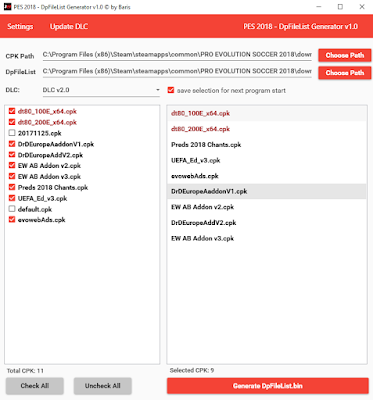373x400 pixels.
Task: Select dt80_200E_x64.cpk in selected list
Action: pyautogui.click(x=267, y=129)
